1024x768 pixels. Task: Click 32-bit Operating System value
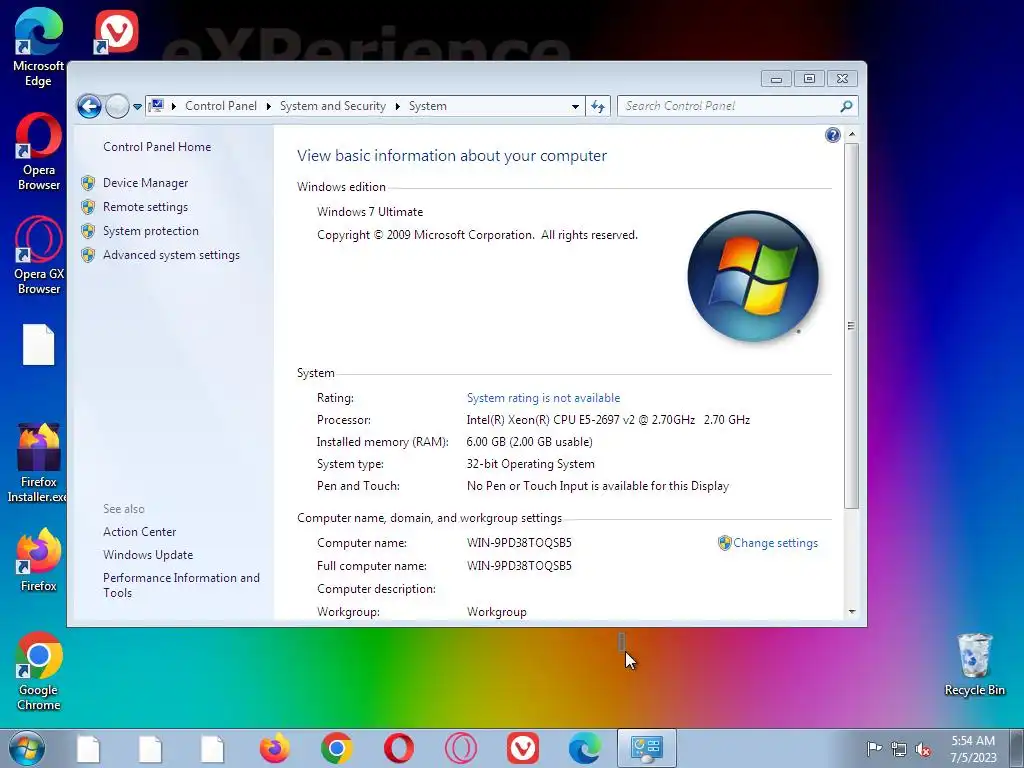[530, 464]
